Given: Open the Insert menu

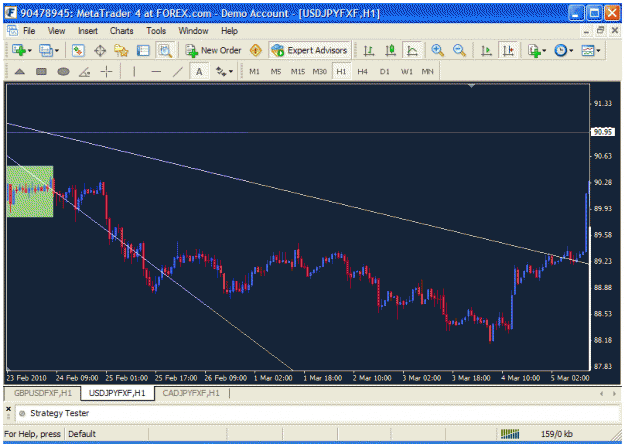Looking at the screenshot, I should [88, 31].
